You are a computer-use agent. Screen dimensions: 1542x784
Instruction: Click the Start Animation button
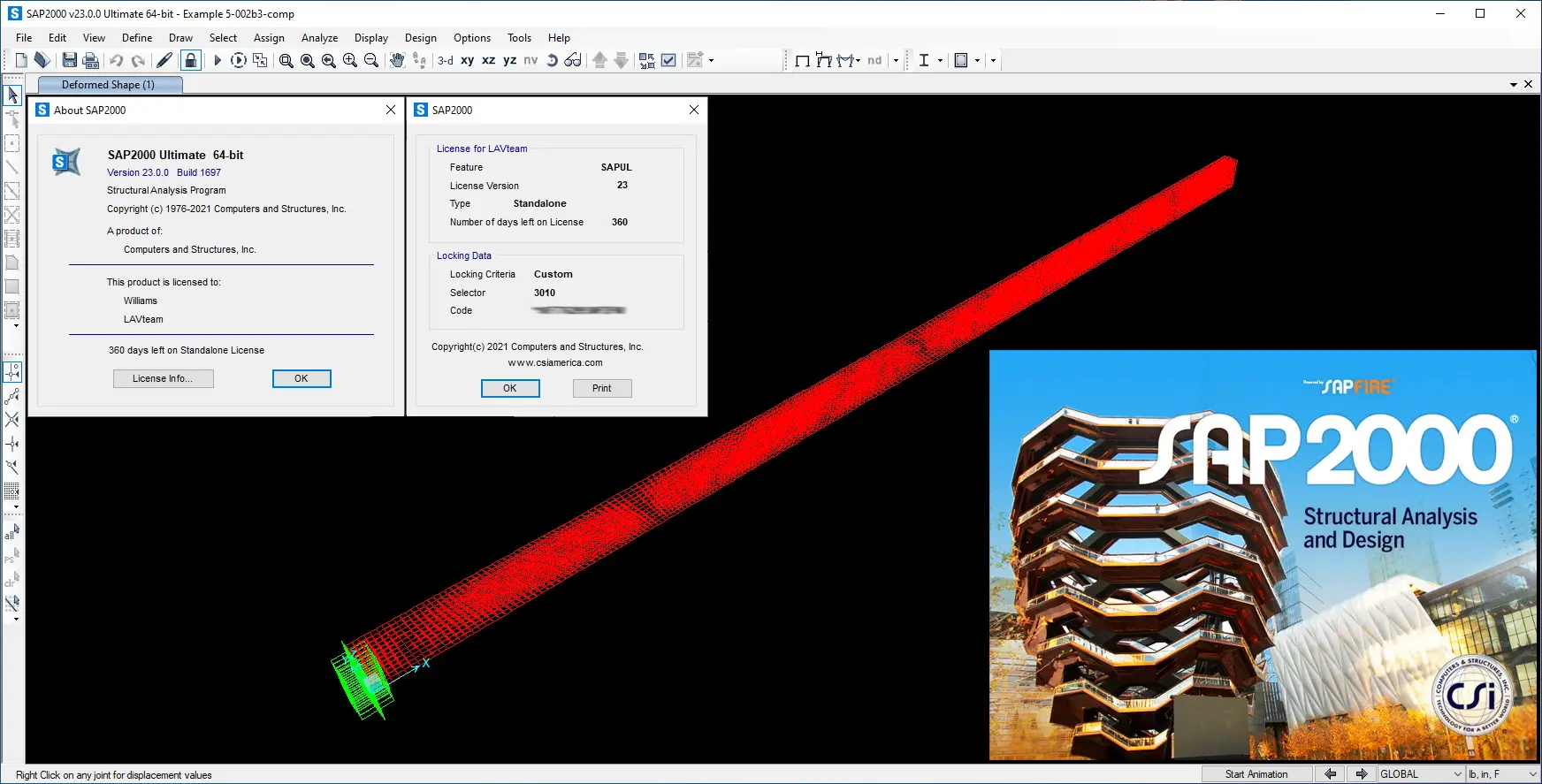[x=1256, y=774]
